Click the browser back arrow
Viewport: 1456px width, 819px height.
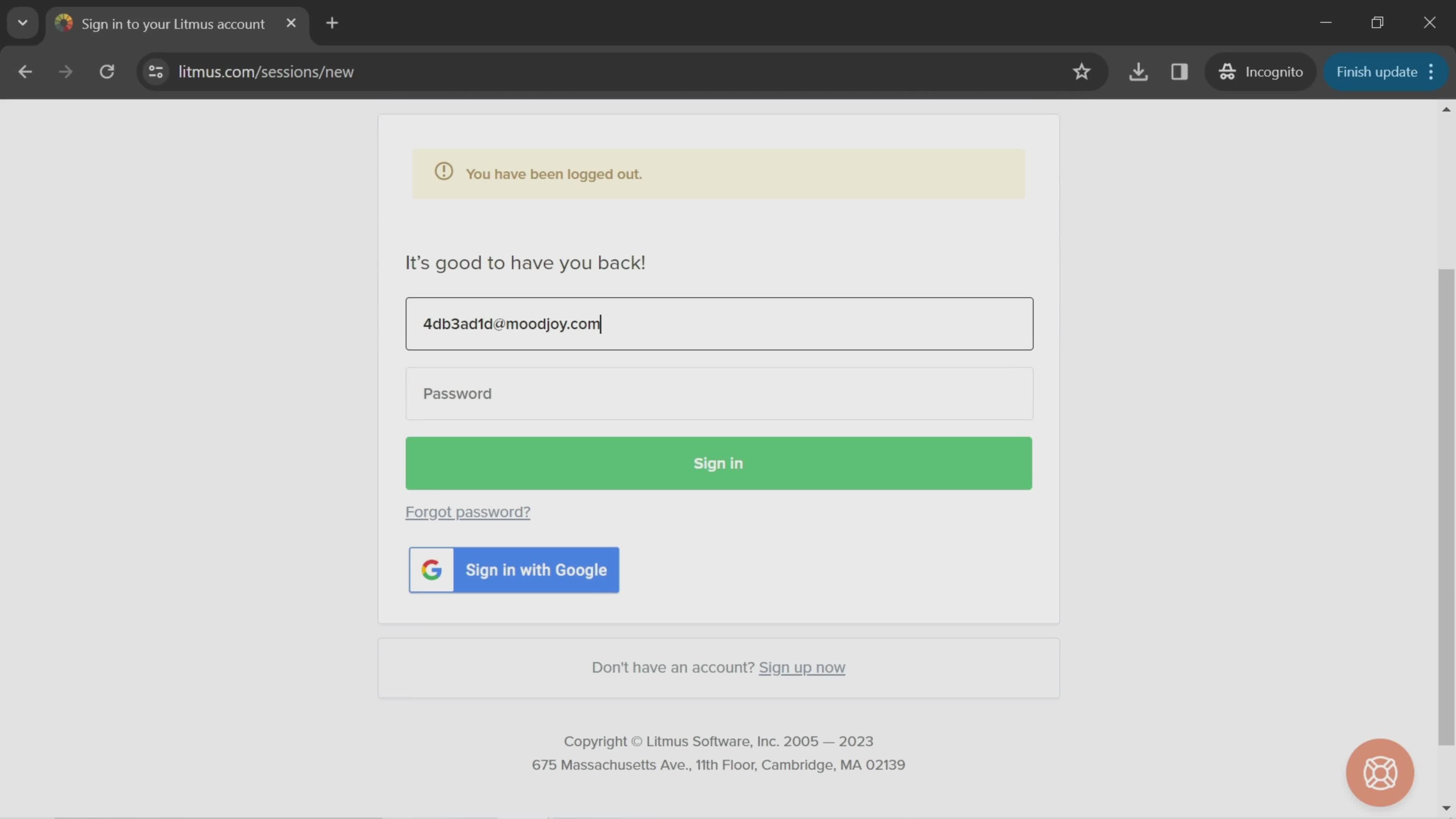(x=25, y=72)
